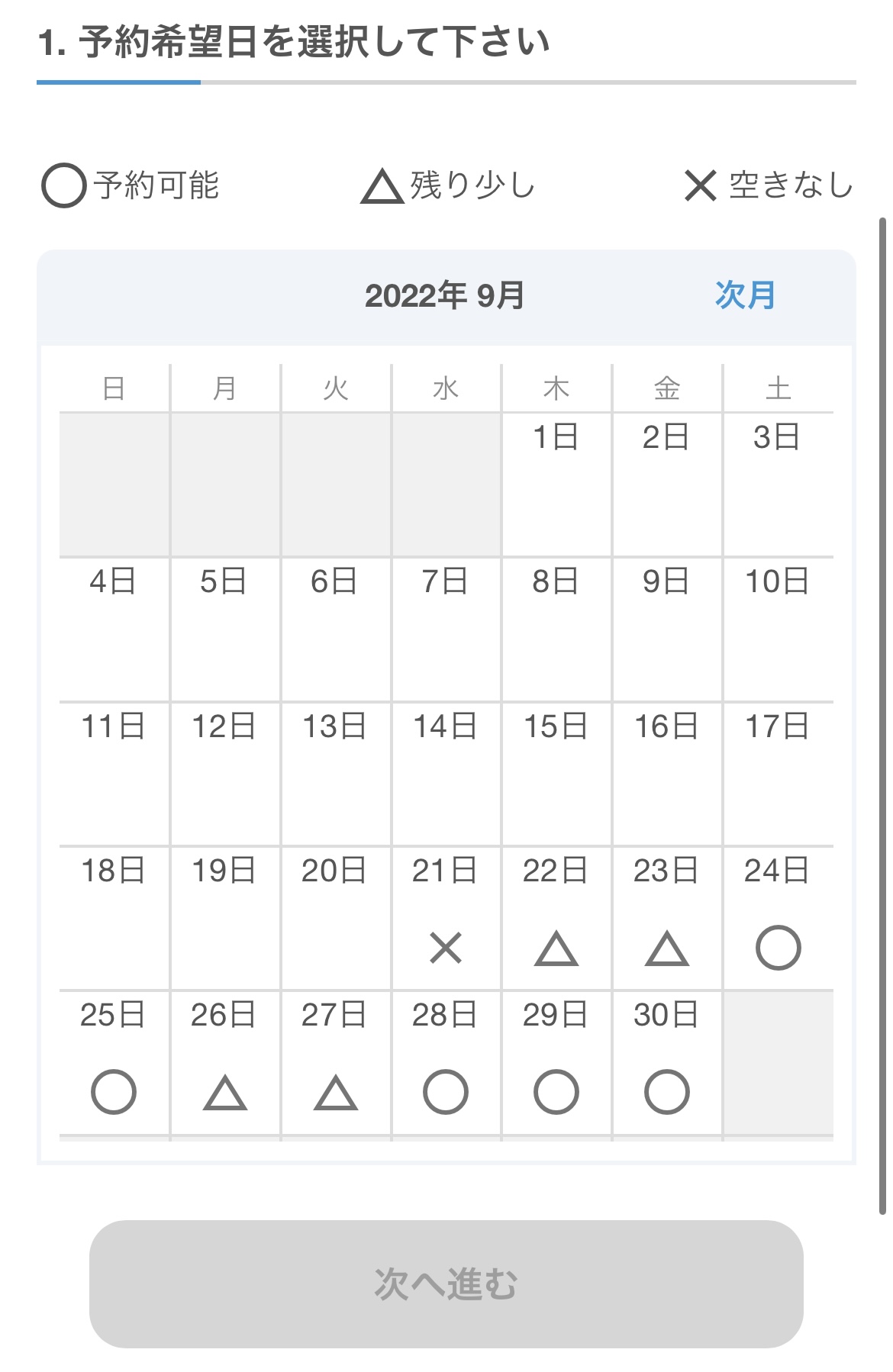
Task: Click the 20日 date cell
Action: (x=336, y=918)
